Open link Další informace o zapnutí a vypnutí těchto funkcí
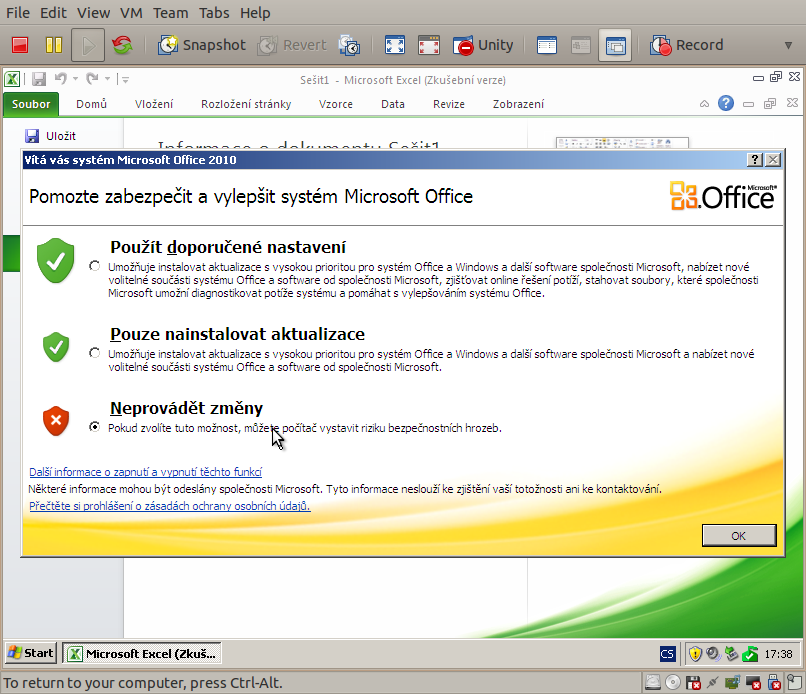Viewport: 806px width, 694px height. pos(145,472)
